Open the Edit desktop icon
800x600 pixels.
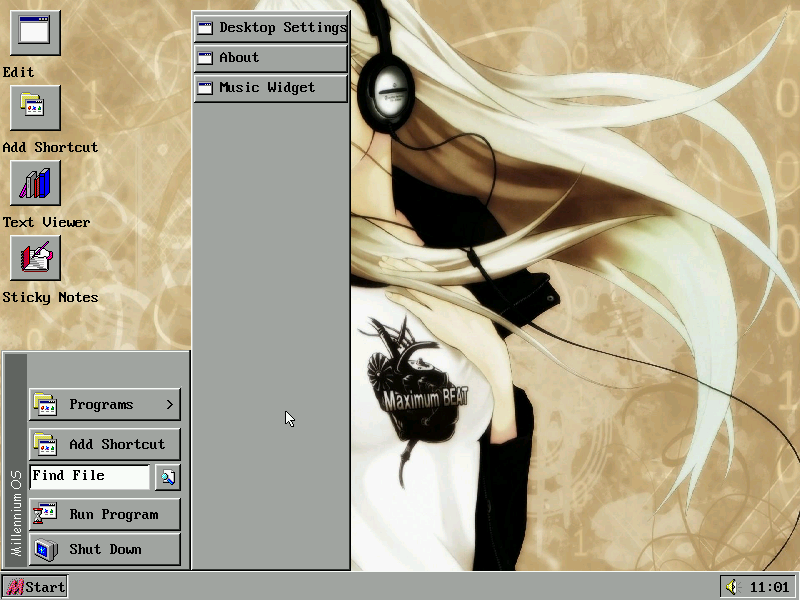pos(35,33)
